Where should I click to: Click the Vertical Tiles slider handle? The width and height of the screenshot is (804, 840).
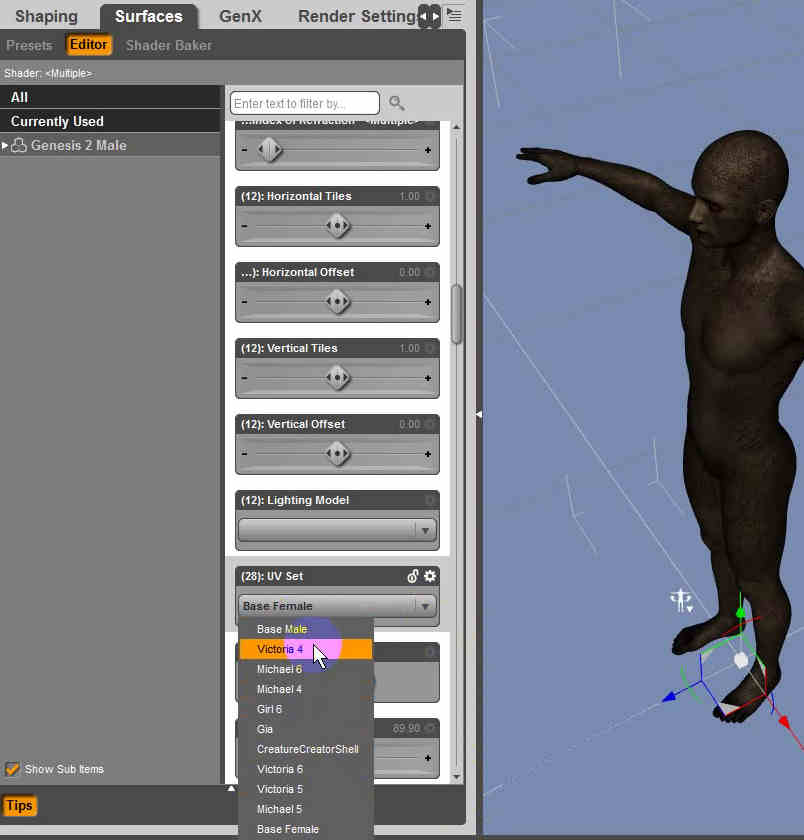(337, 378)
